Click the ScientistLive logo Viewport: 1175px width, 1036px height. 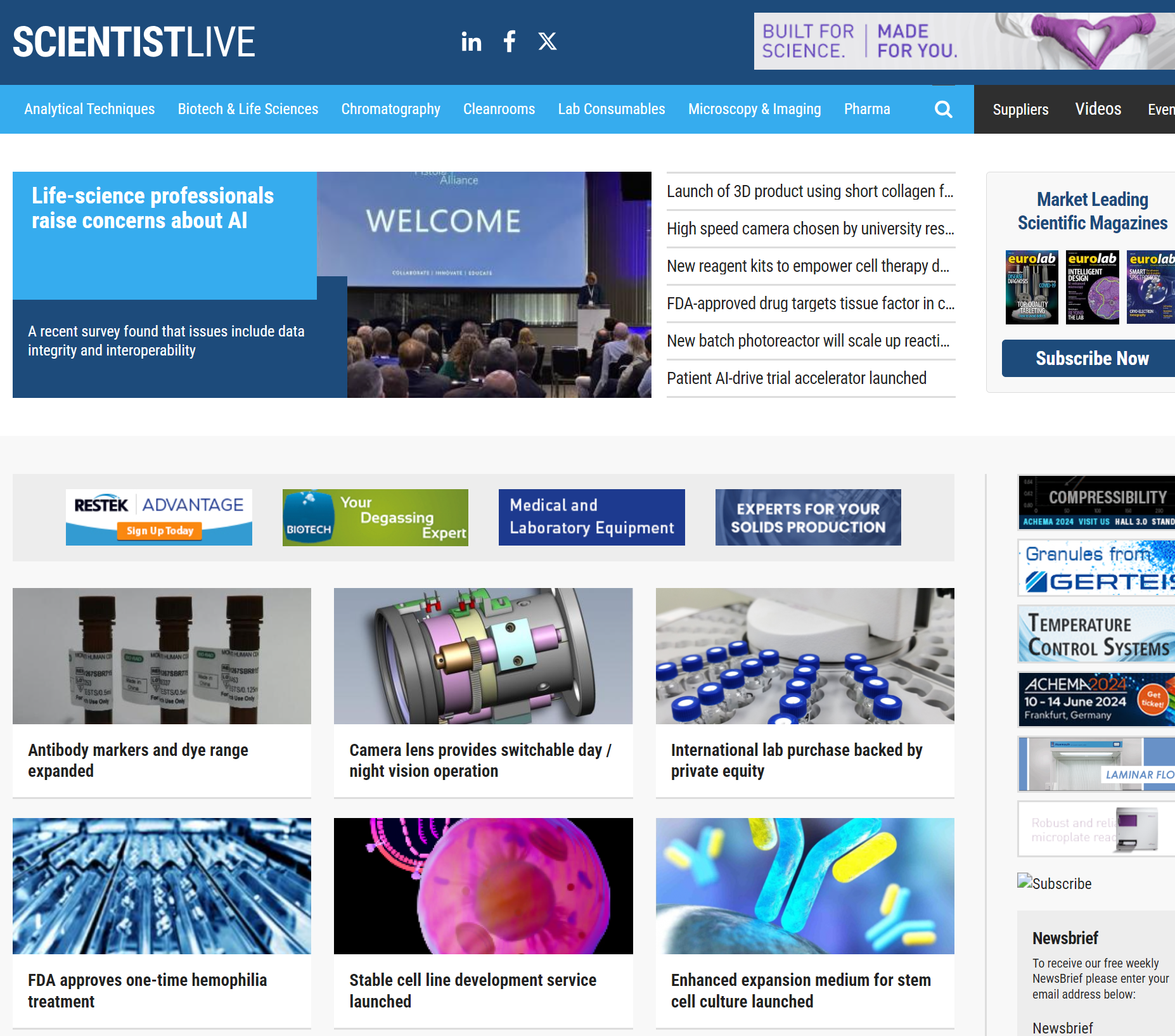click(x=134, y=42)
